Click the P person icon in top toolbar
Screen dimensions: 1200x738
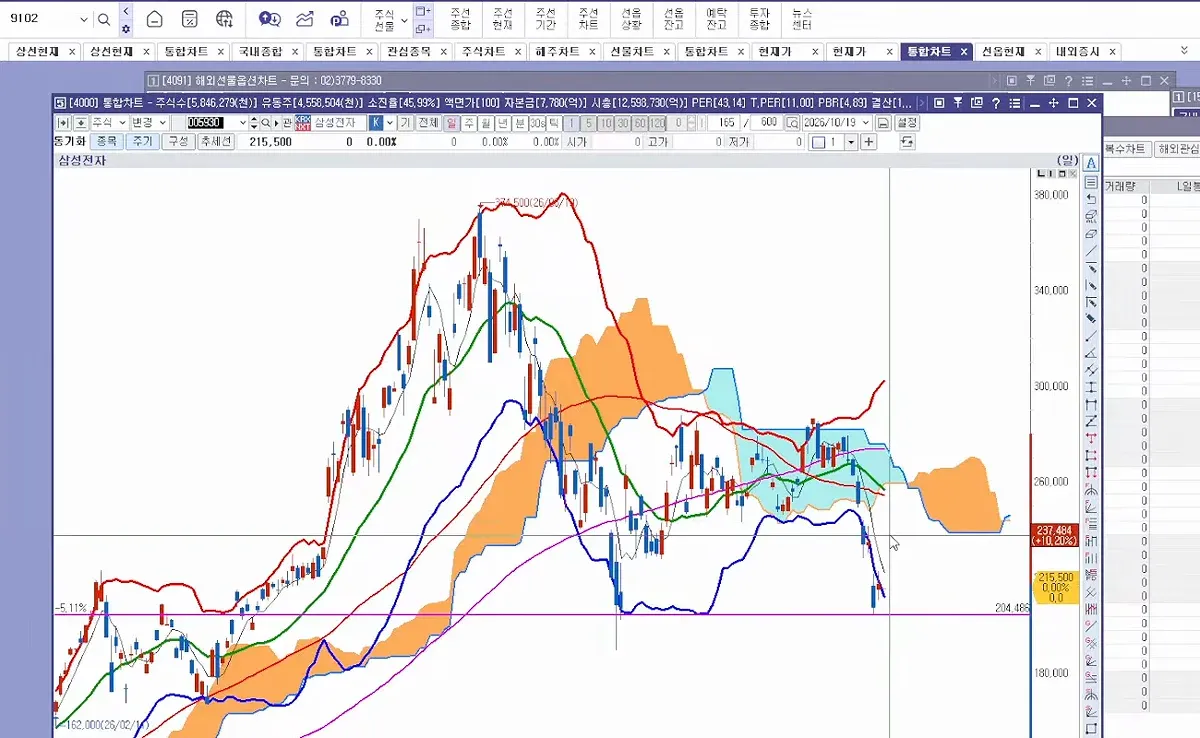[x=340, y=19]
